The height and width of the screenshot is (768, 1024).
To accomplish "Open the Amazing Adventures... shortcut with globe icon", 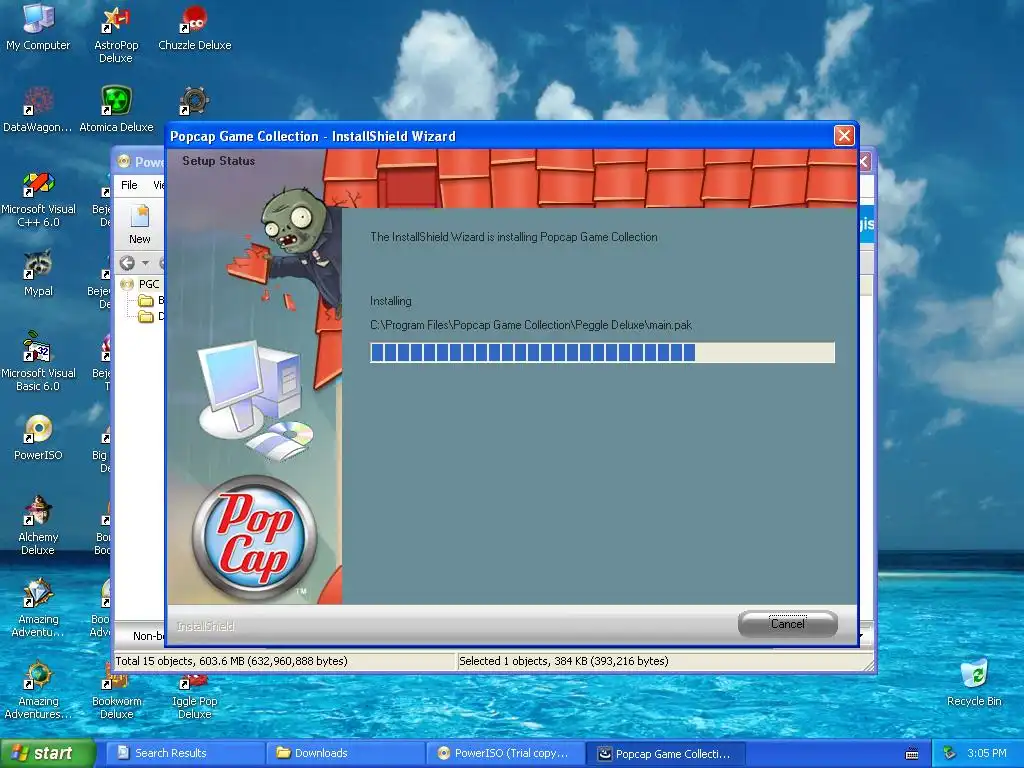I will click(x=38, y=691).
